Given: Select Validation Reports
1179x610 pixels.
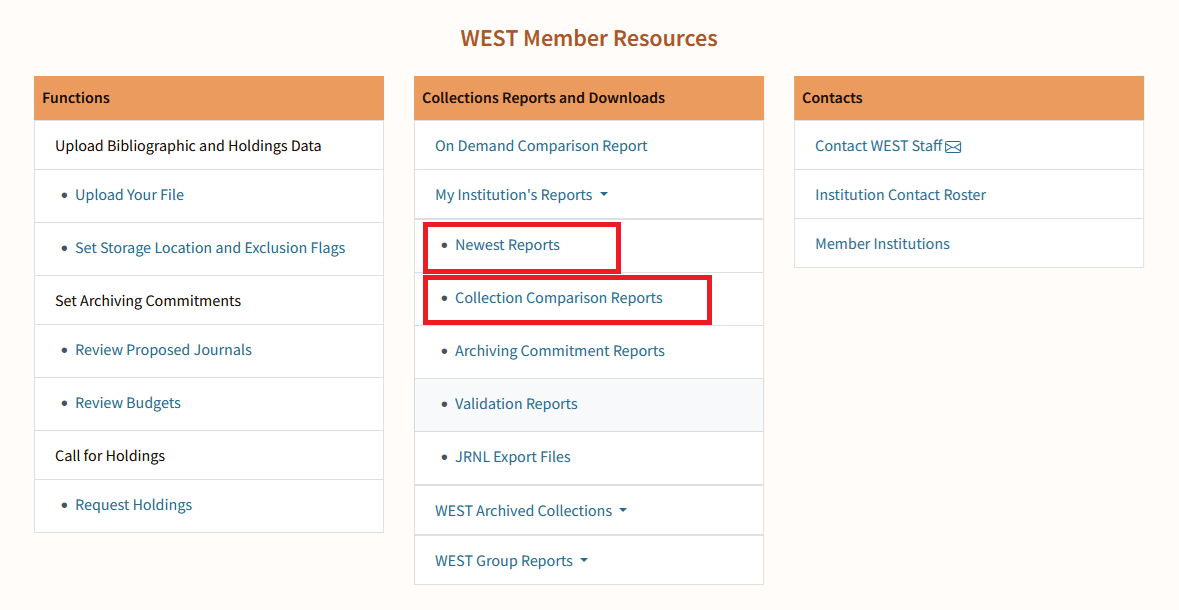Looking at the screenshot, I should pyautogui.click(x=516, y=404).
